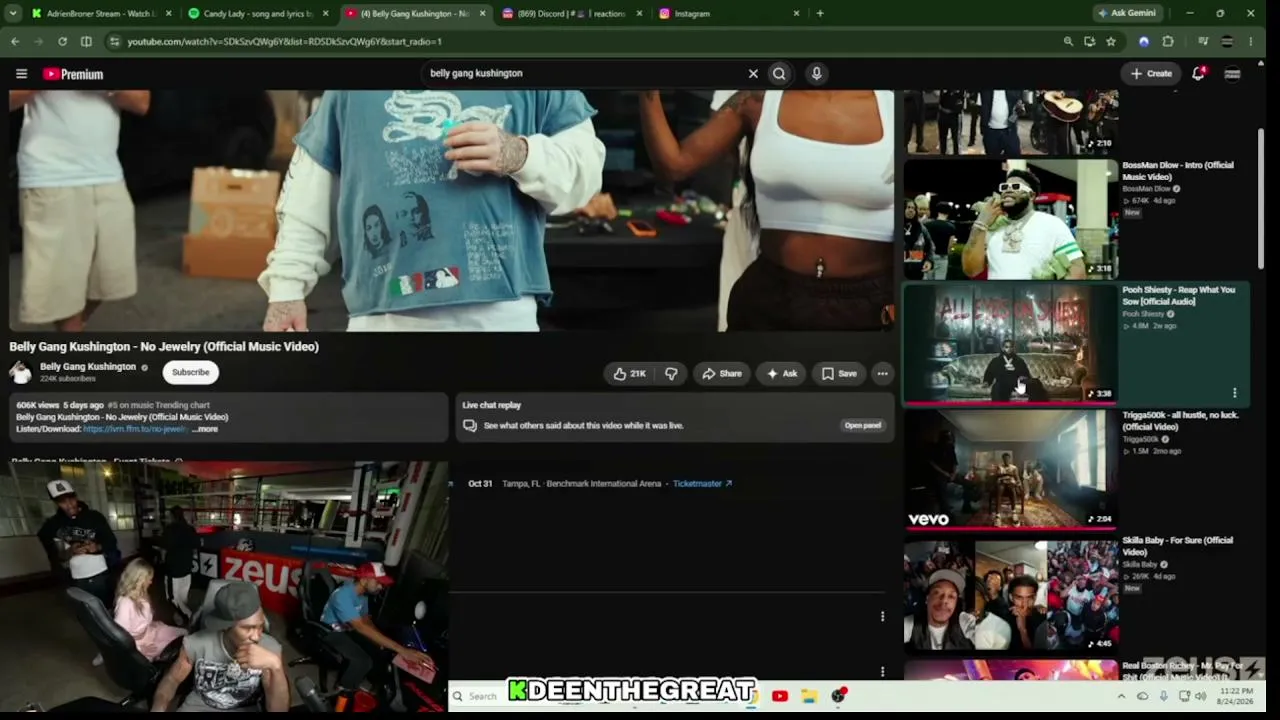
Task: Open Skilla Baby - For Sure title
Action: (x=1177, y=546)
